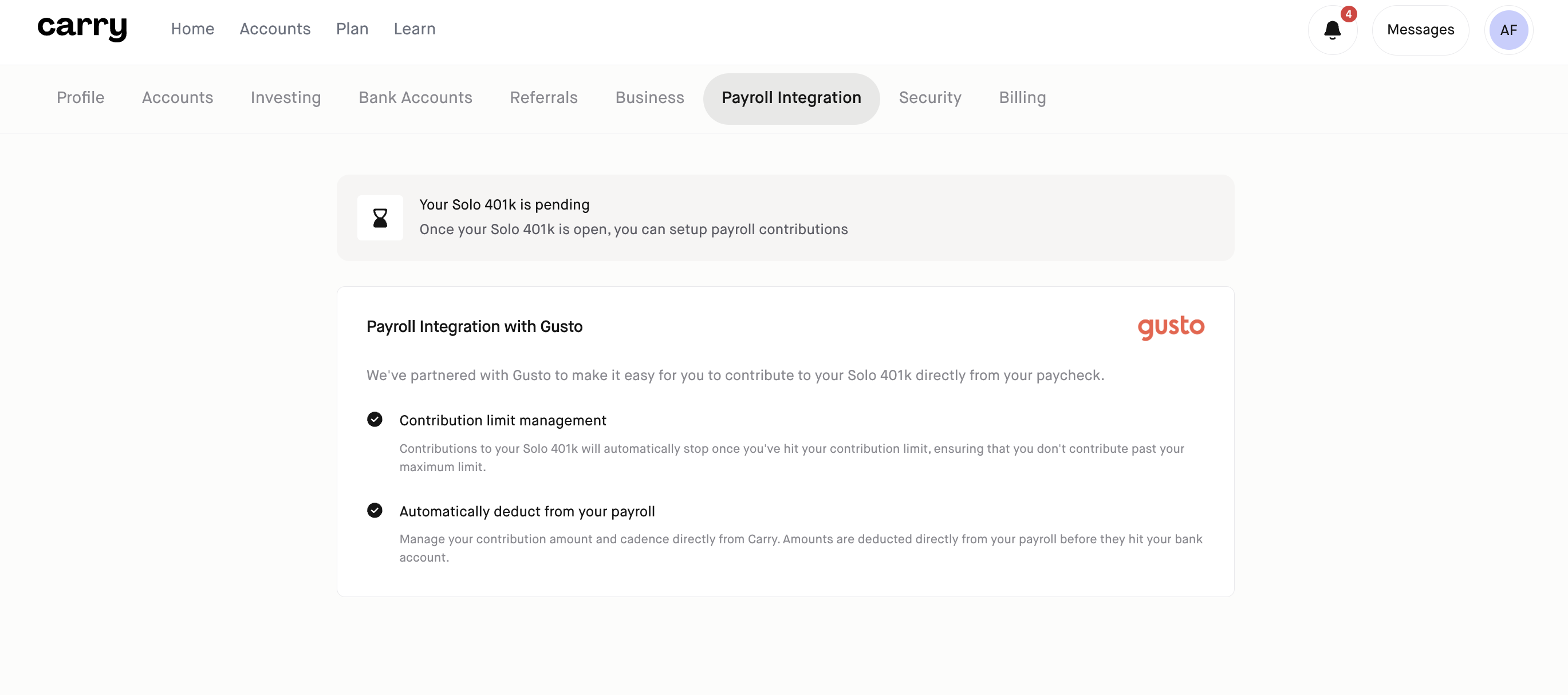Open the notifications bell icon
The height and width of the screenshot is (695, 1568).
(1333, 30)
